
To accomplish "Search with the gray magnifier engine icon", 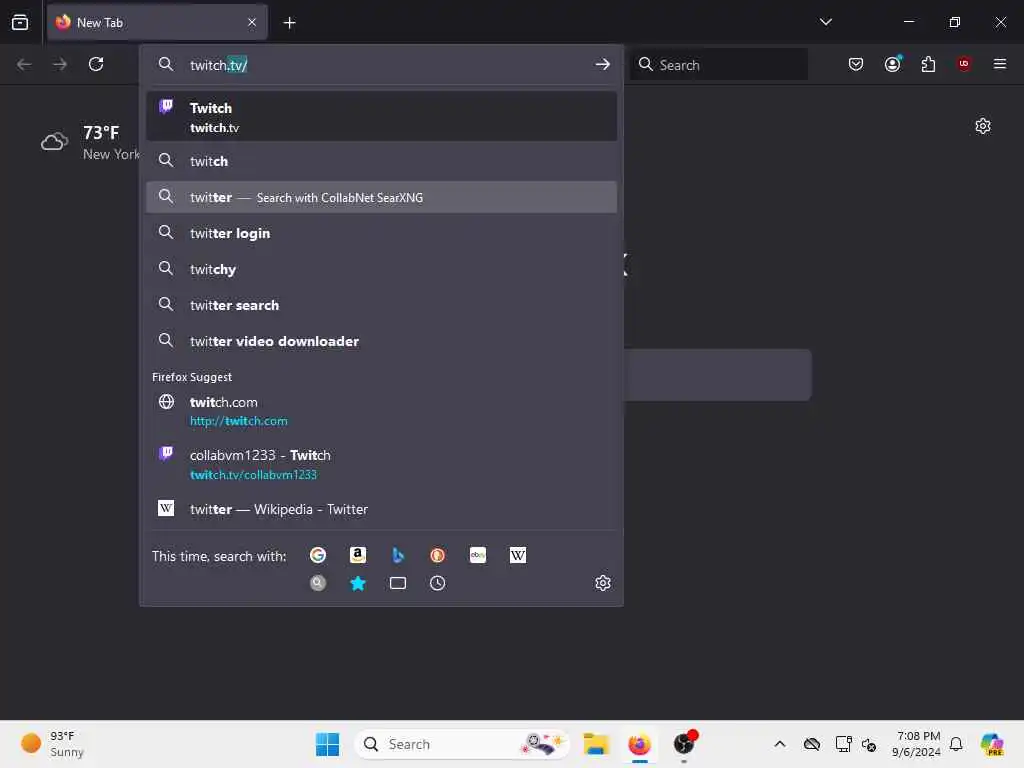I will point(318,583).
